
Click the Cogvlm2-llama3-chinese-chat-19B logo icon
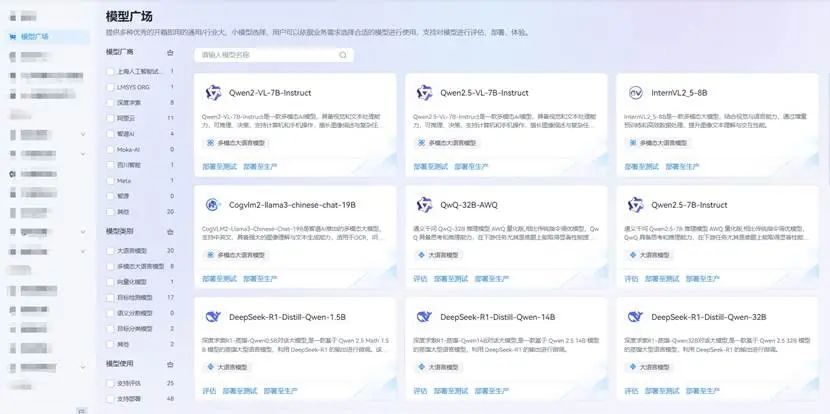[x=213, y=205]
